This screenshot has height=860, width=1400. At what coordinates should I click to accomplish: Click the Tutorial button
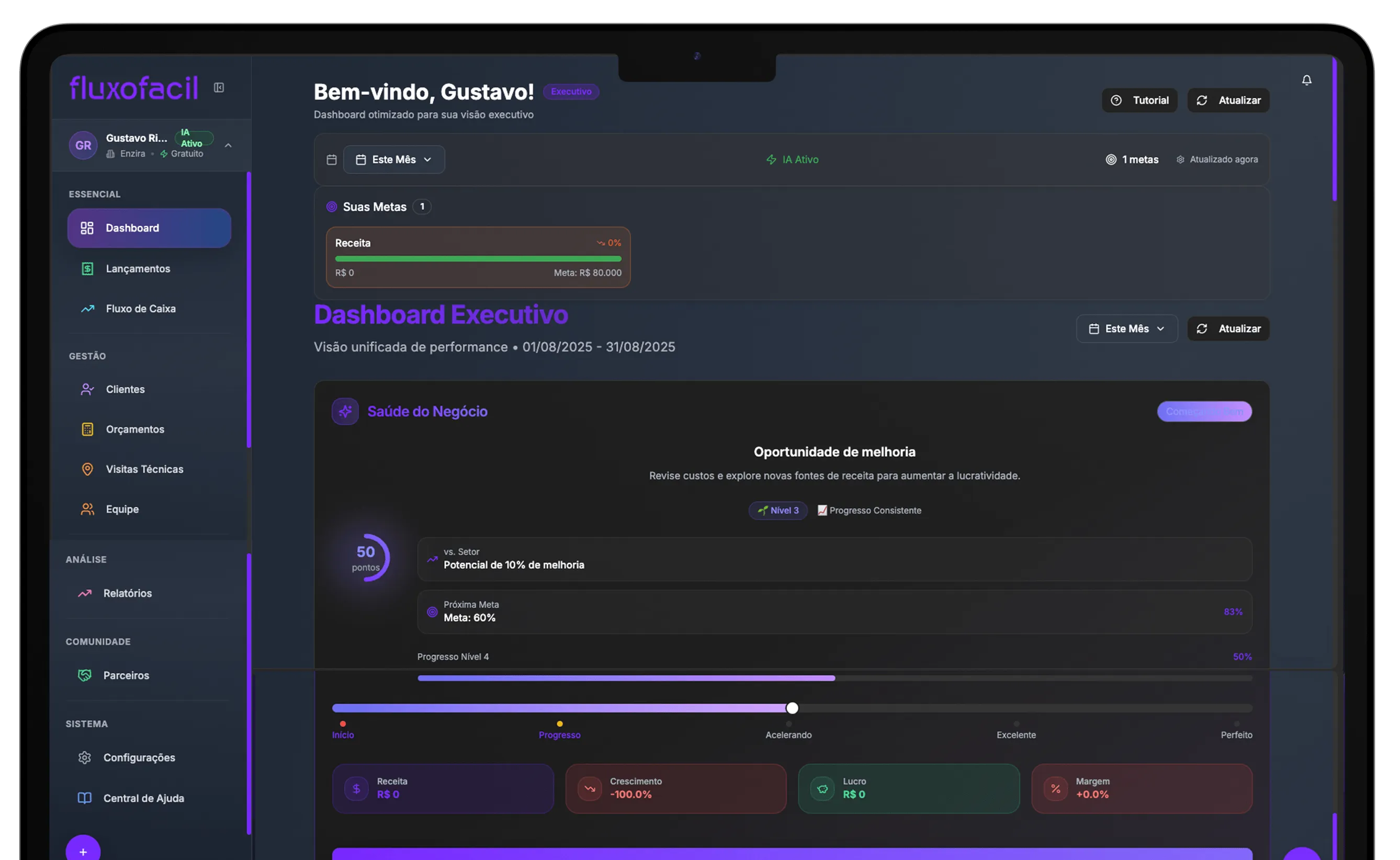point(1139,100)
